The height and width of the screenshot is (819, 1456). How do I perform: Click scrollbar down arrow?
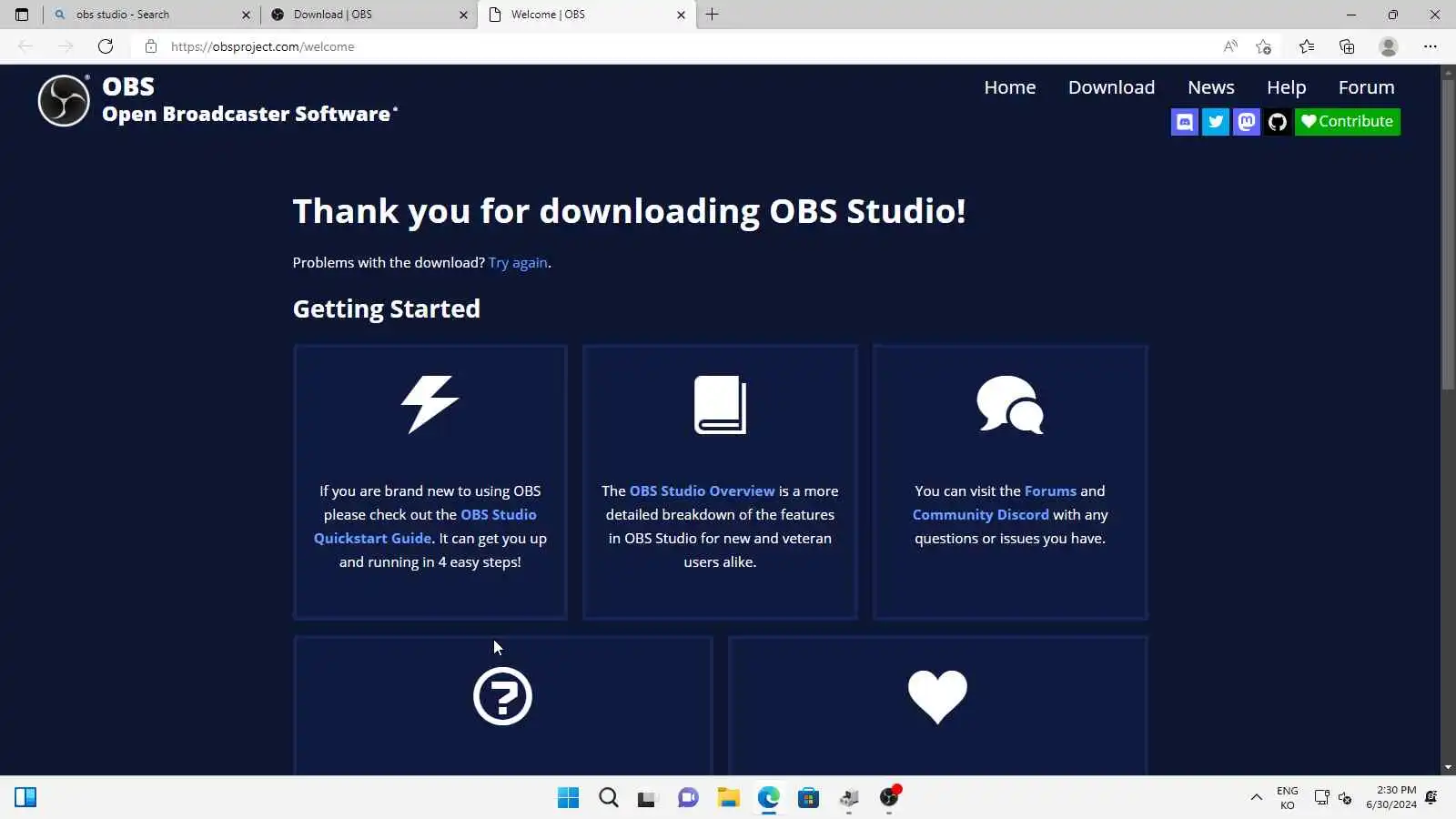(x=1448, y=768)
